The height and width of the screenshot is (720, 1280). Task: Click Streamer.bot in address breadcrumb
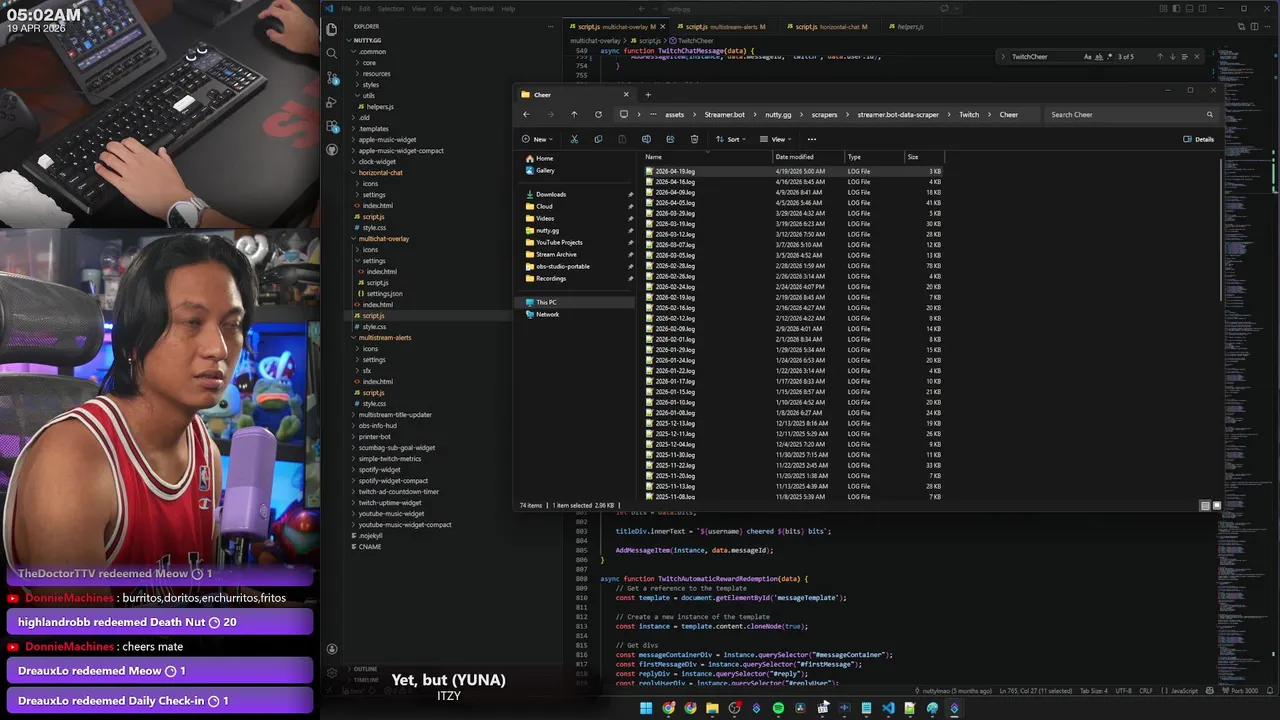pos(725,114)
